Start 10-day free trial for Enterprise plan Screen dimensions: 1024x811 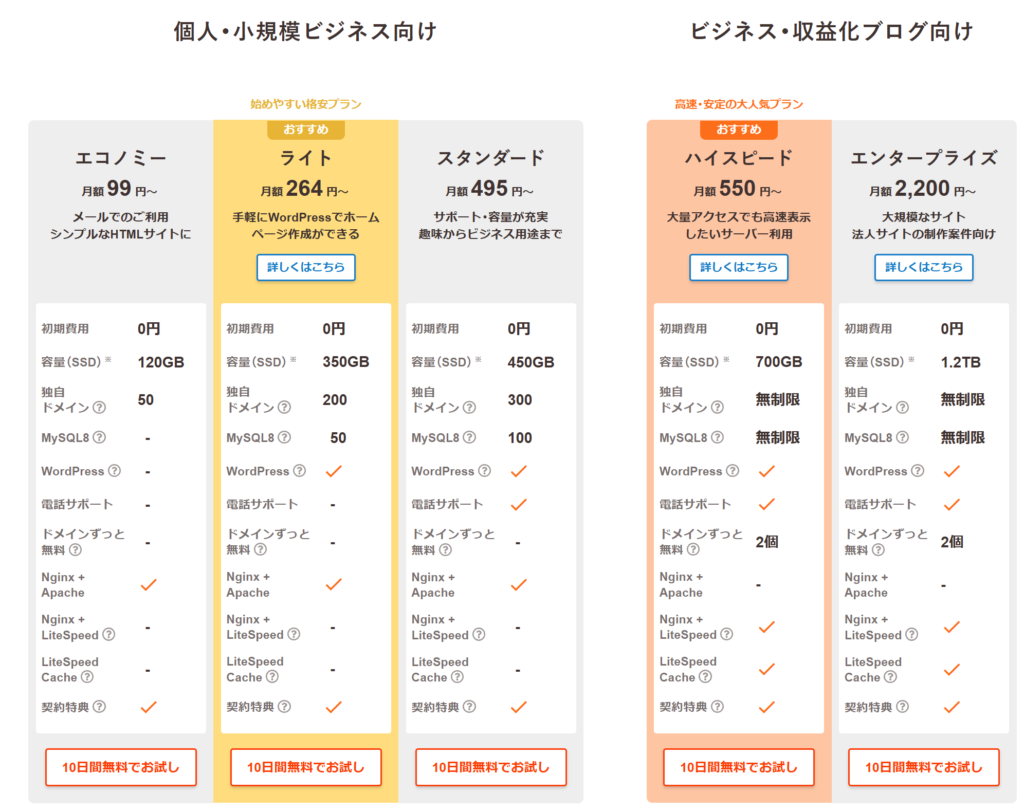924,767
